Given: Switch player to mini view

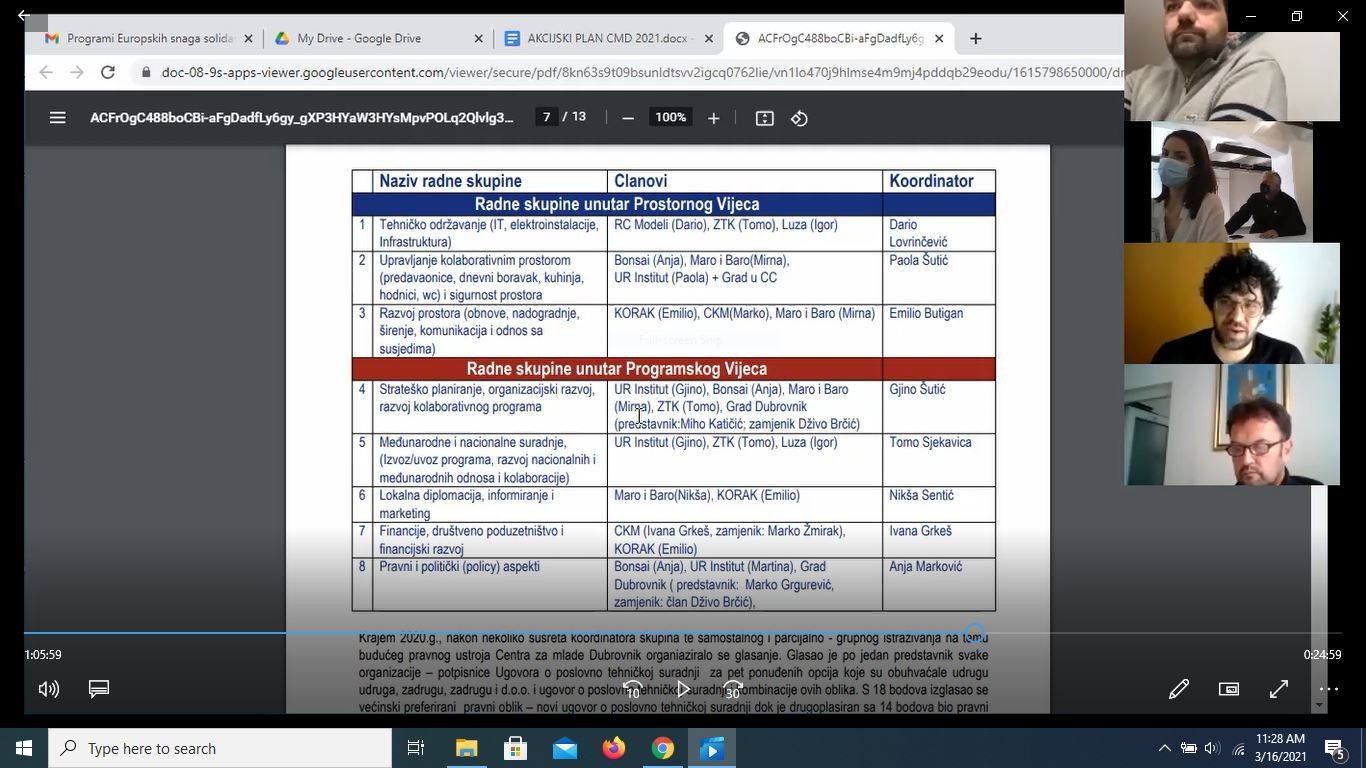Looking at the screenshot, I should point(1229,689).
